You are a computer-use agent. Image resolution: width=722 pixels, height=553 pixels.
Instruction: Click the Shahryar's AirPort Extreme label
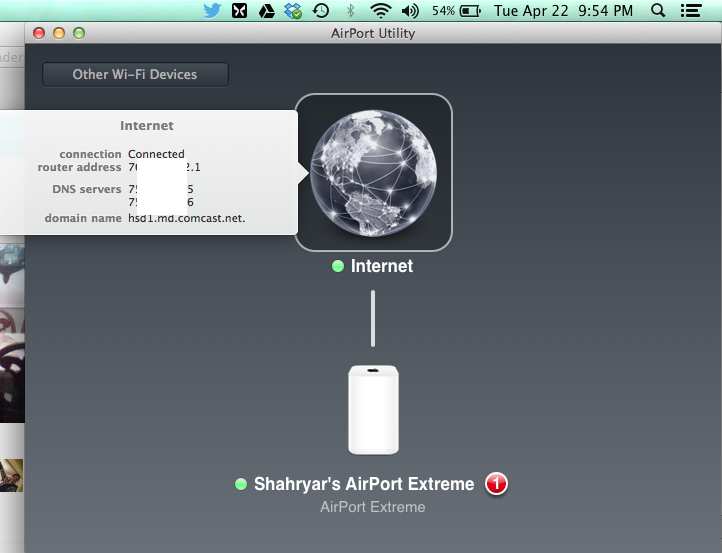pyautogui.click(x=364, y=484)
